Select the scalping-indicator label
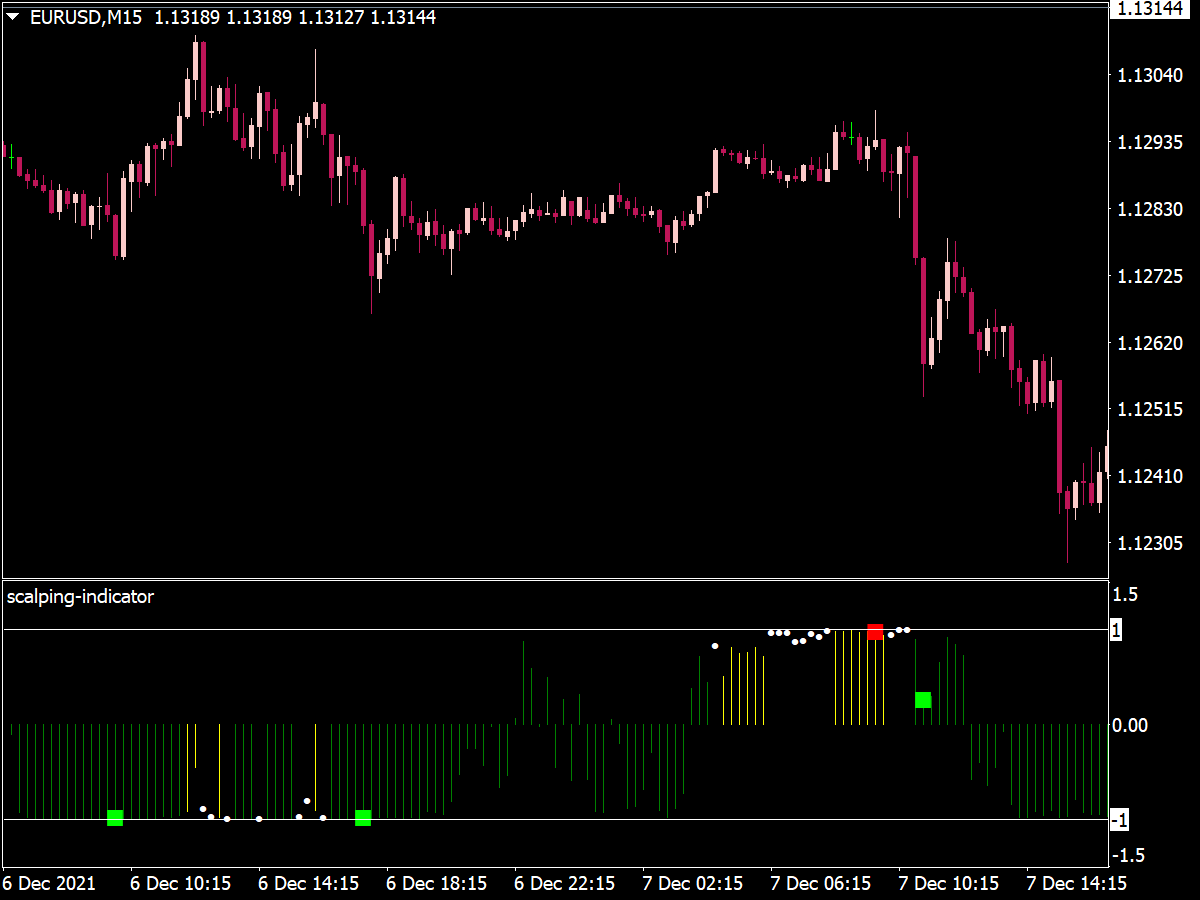The image size is (1200, 900). pos(80,597)
